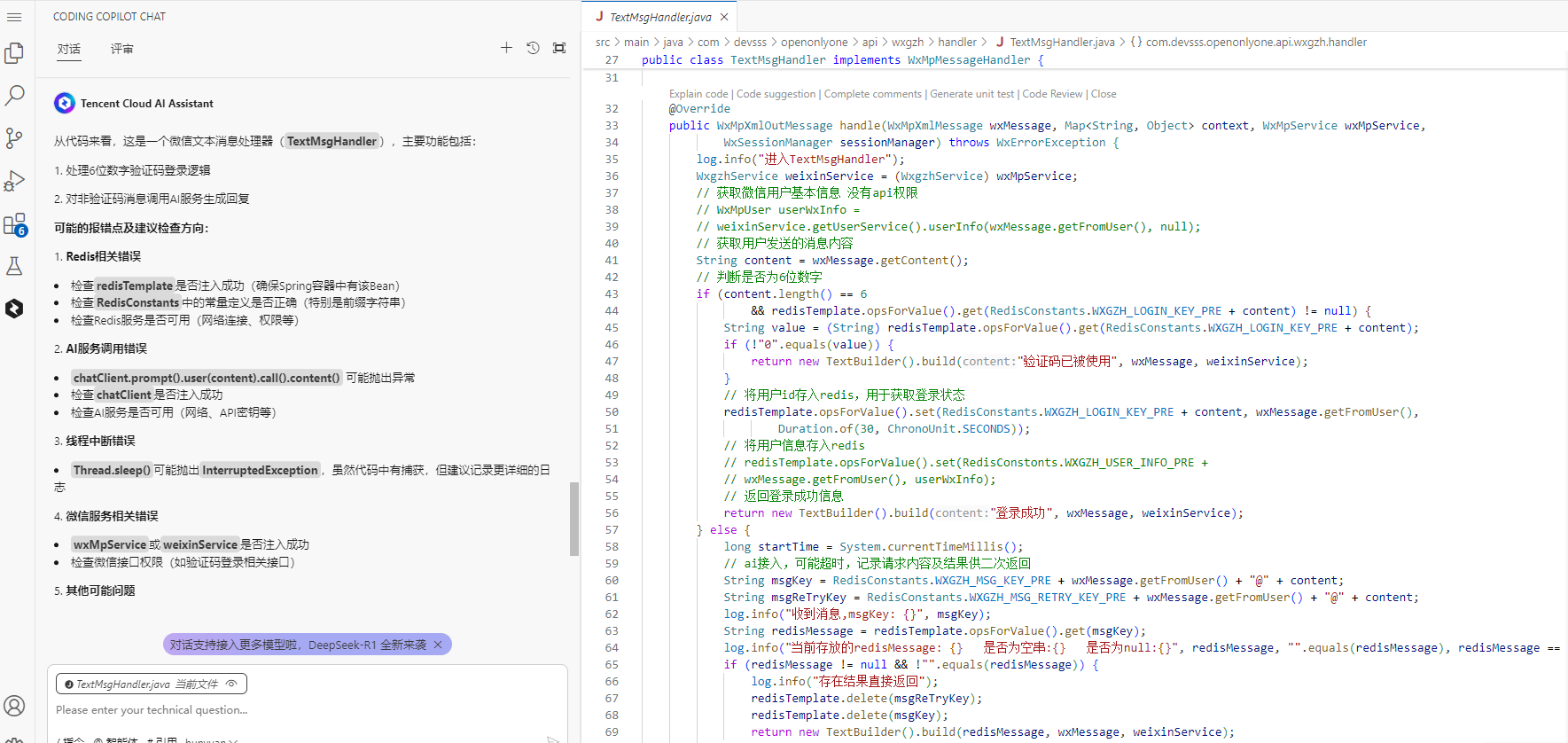Open the main breadcrumb
Screen dimensions: 1568x743
point(636,42)
